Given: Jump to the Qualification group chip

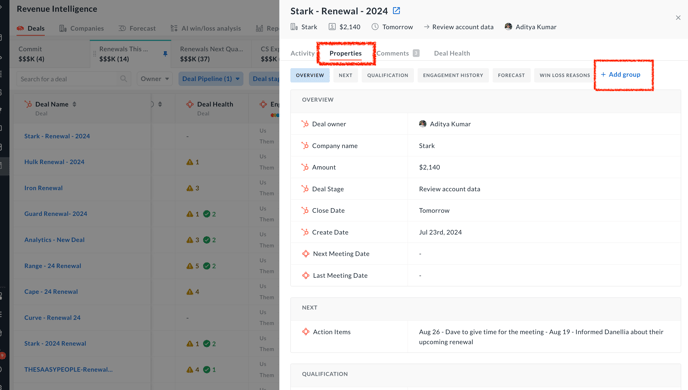Looking at the screenshot, I should (387, 75).
